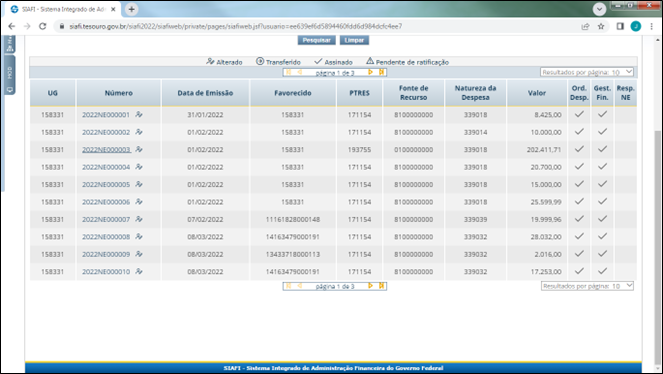The height and width of the screenshot is (374, 663).
Task: Click the Limpar button
Action: tap(354, 40)
